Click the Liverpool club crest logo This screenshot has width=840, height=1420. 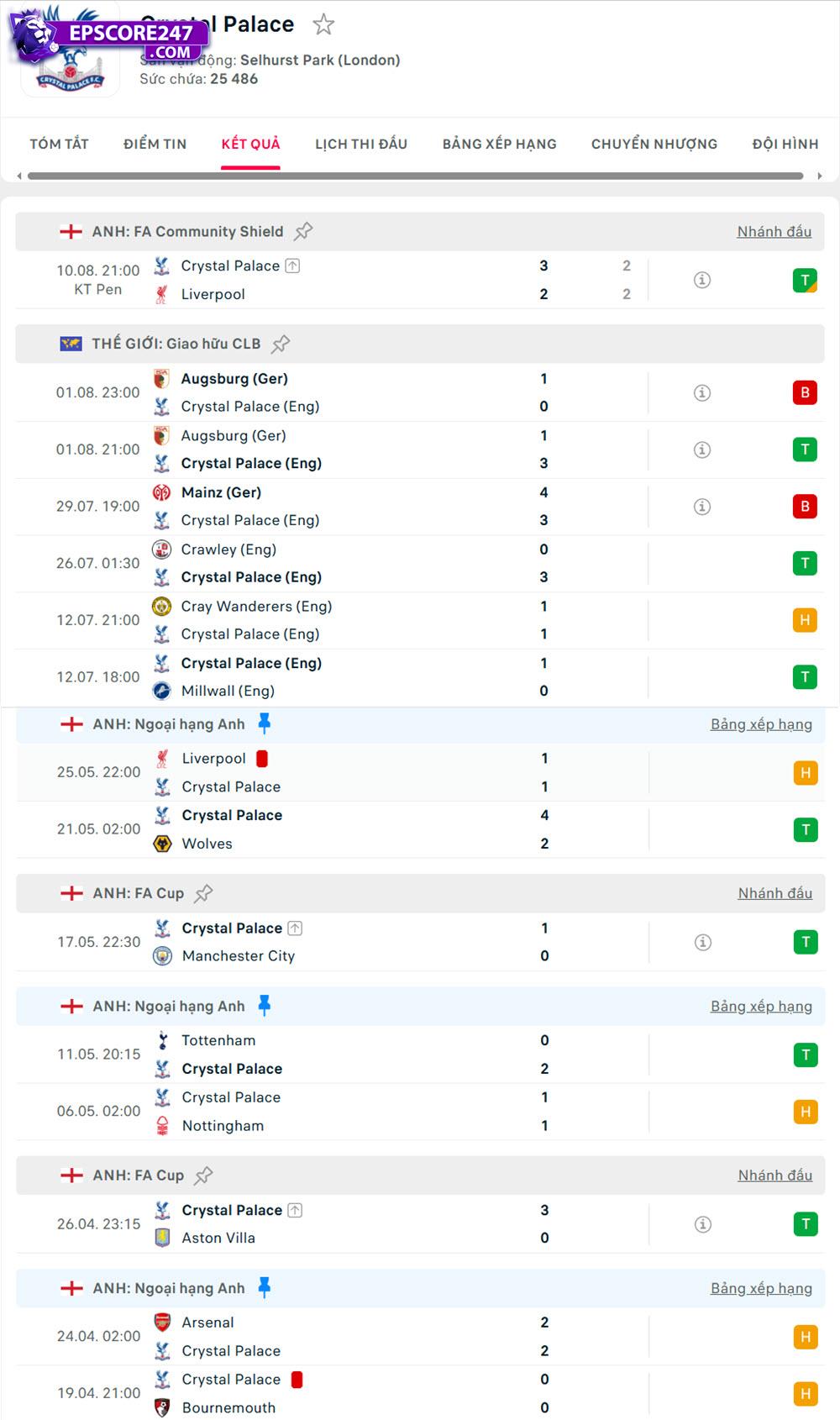tap(163, 294)
